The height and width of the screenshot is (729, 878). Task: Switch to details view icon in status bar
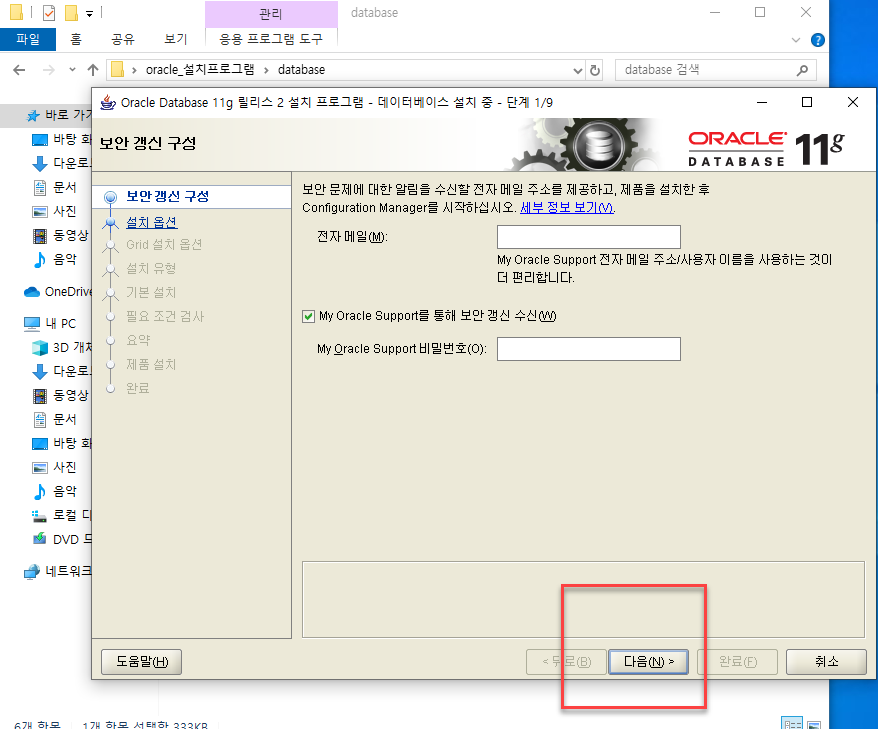792,724
